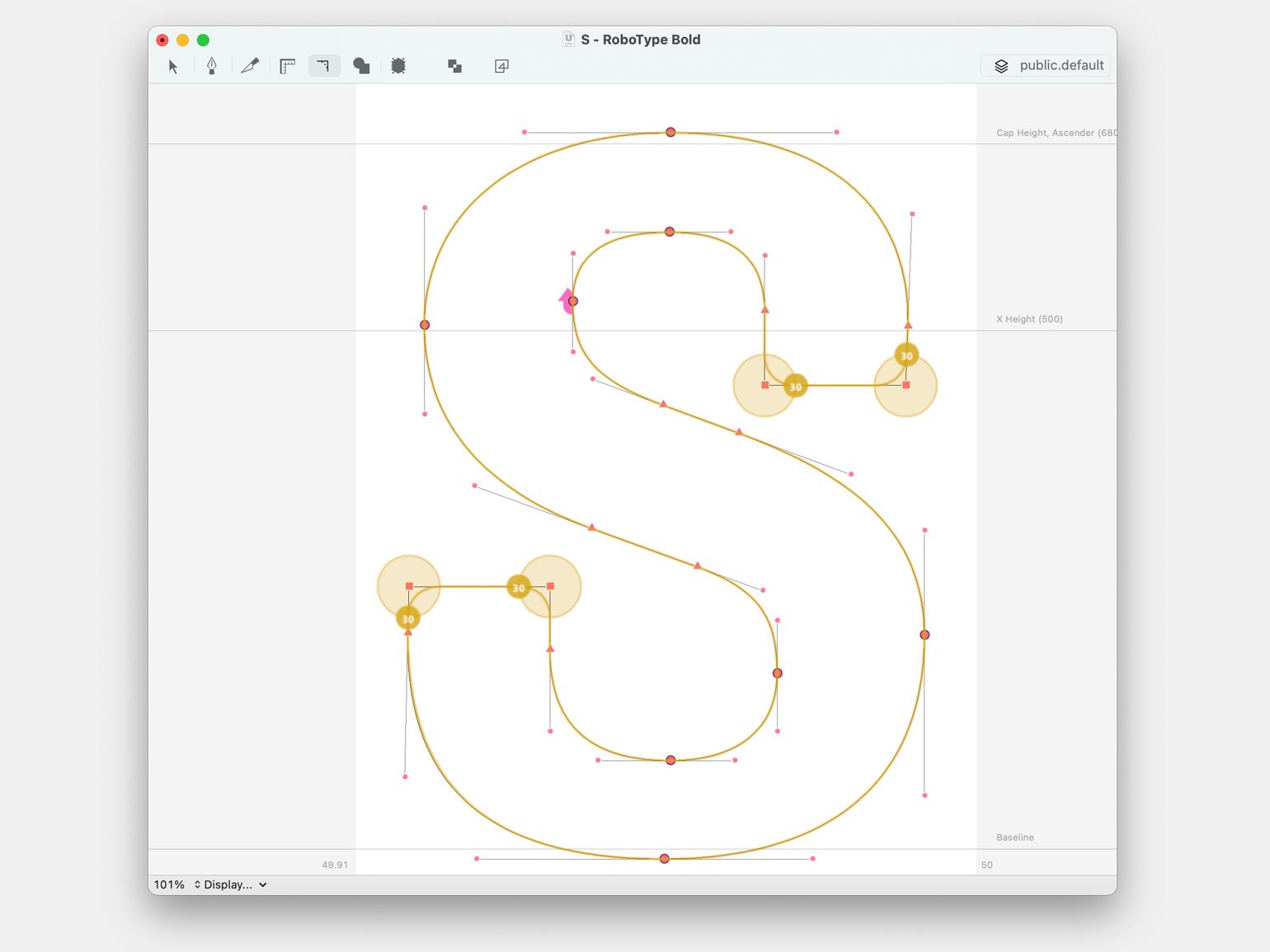Select the Knife slice tool
The image size is (1270, 952).
click(250, 66)
